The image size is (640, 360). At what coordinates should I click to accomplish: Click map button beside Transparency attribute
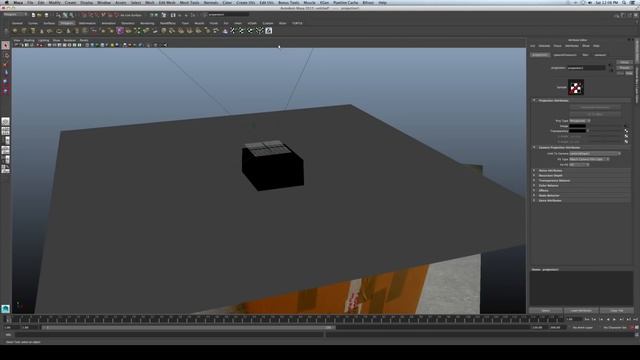[626, 131]
